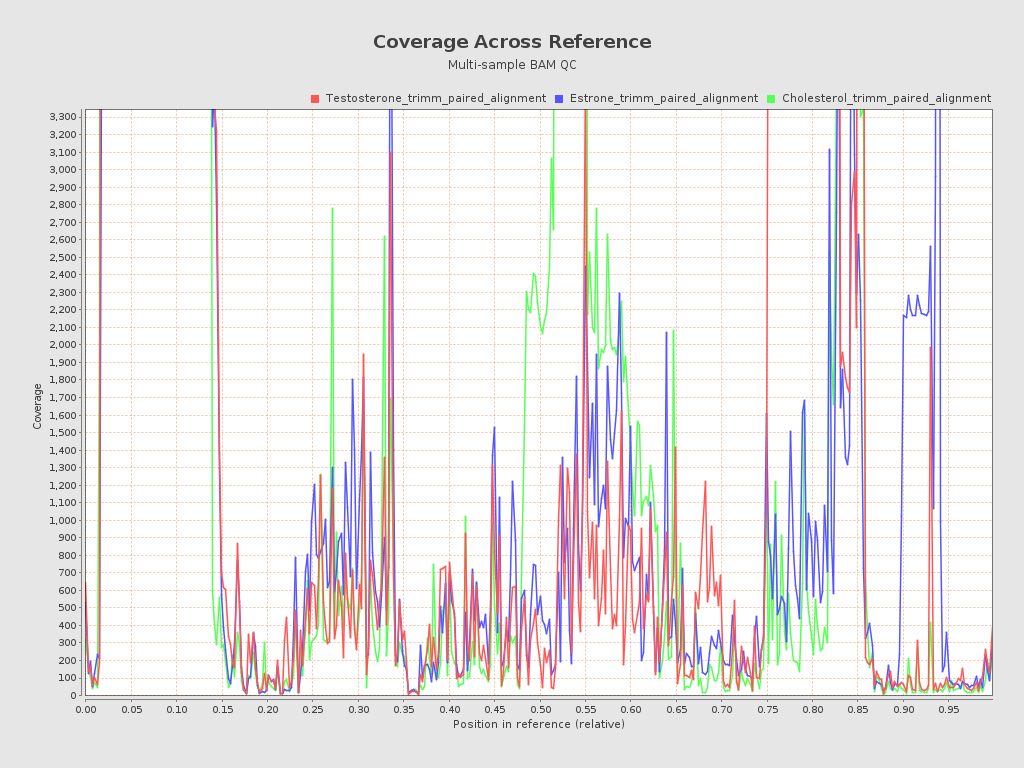The height and width of the screenshot is (768, 1024).
Task: Select the Estrone_trimm_paired_alignment legend label
Action: 664,99
